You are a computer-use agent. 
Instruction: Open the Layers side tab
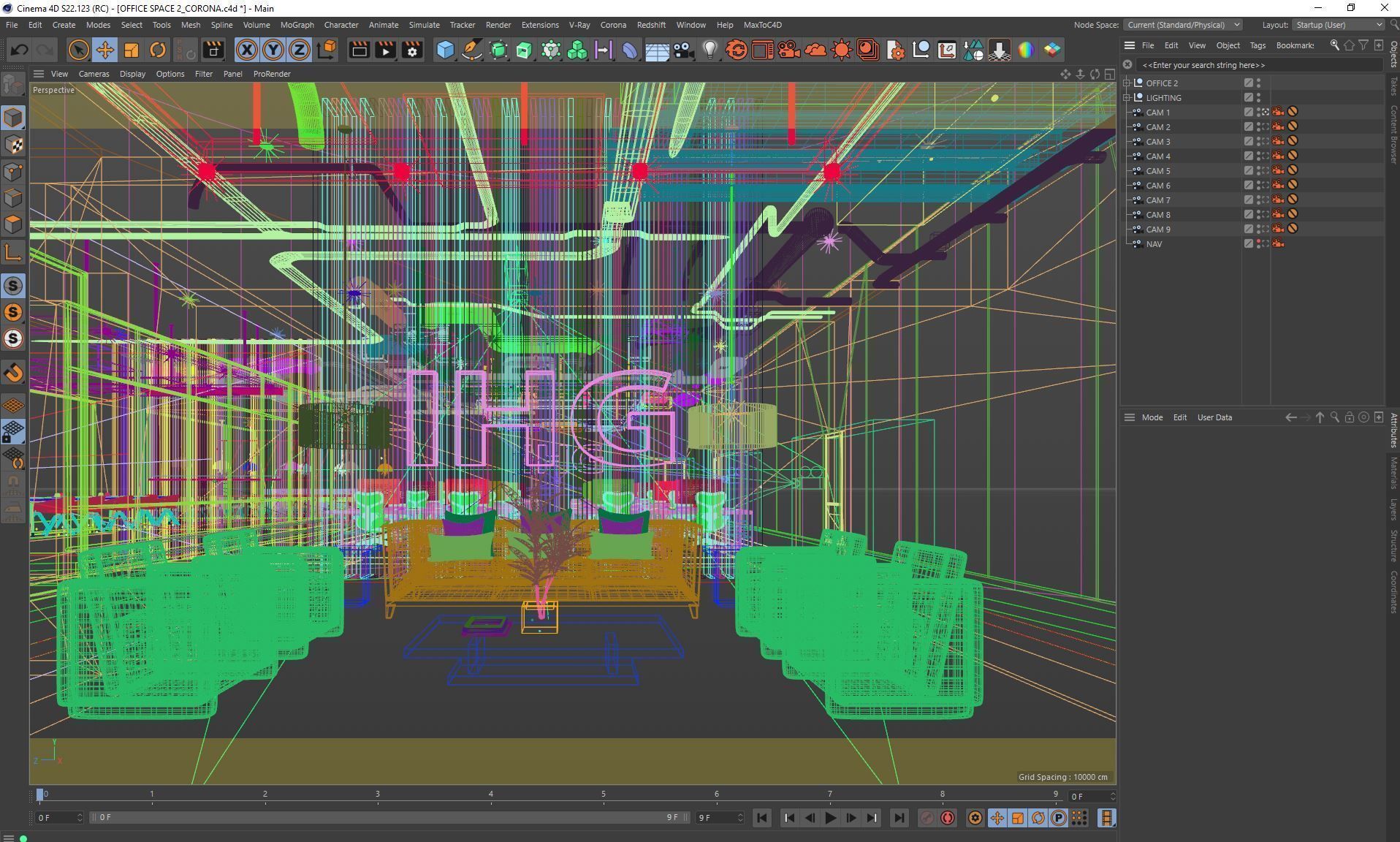(x=1393, y=509)
